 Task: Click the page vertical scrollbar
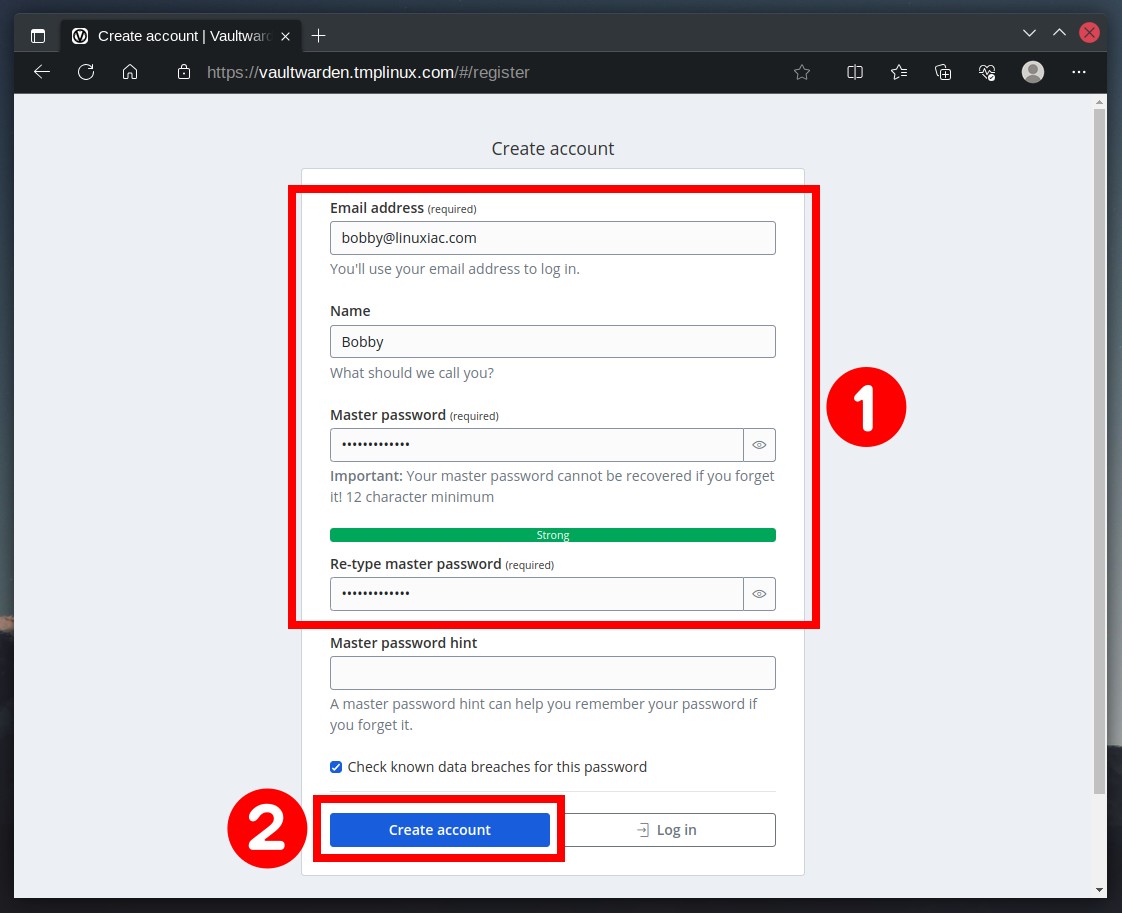1099,451
